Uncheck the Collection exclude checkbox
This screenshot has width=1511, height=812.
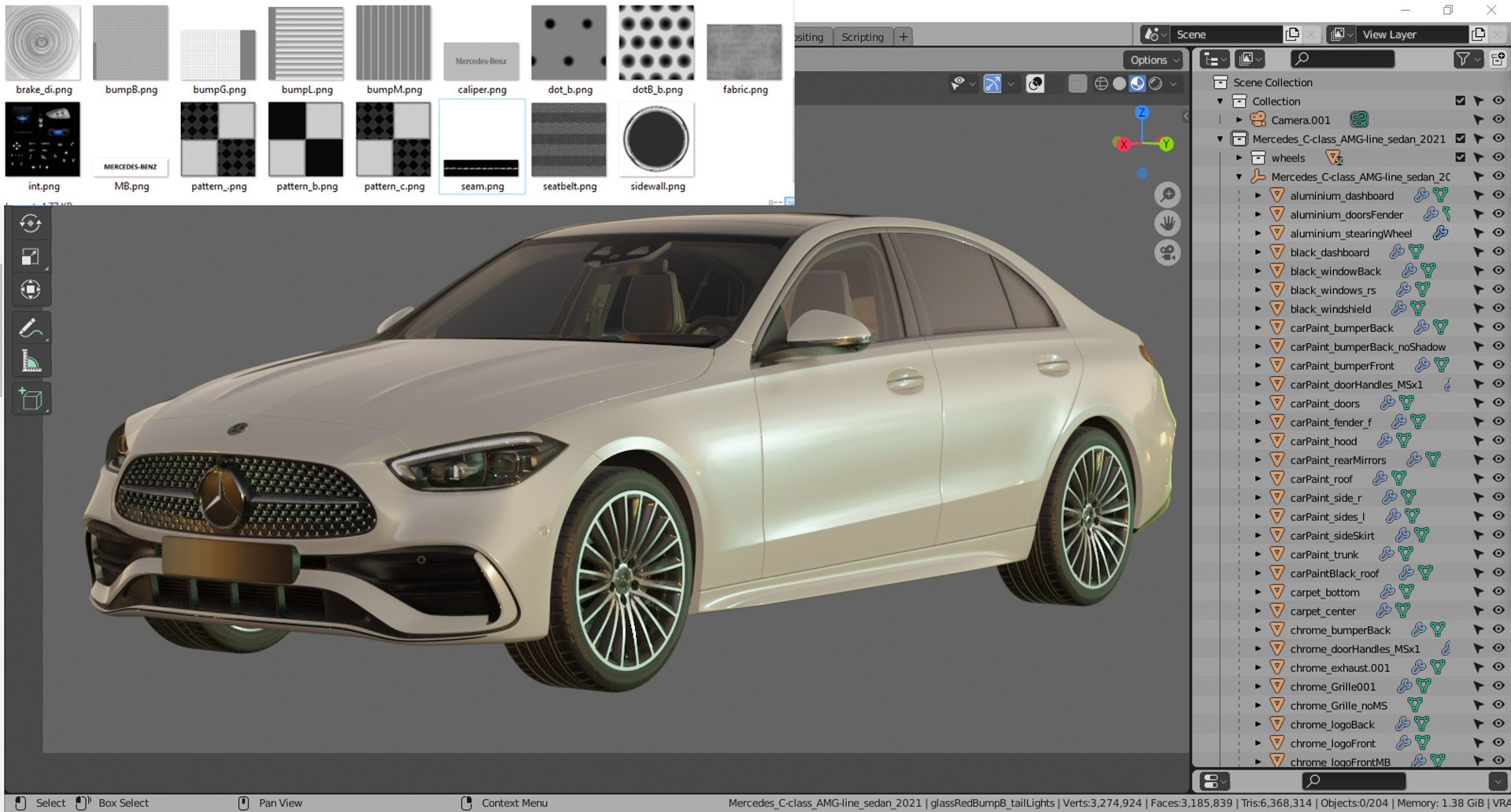coord(1460,101)
